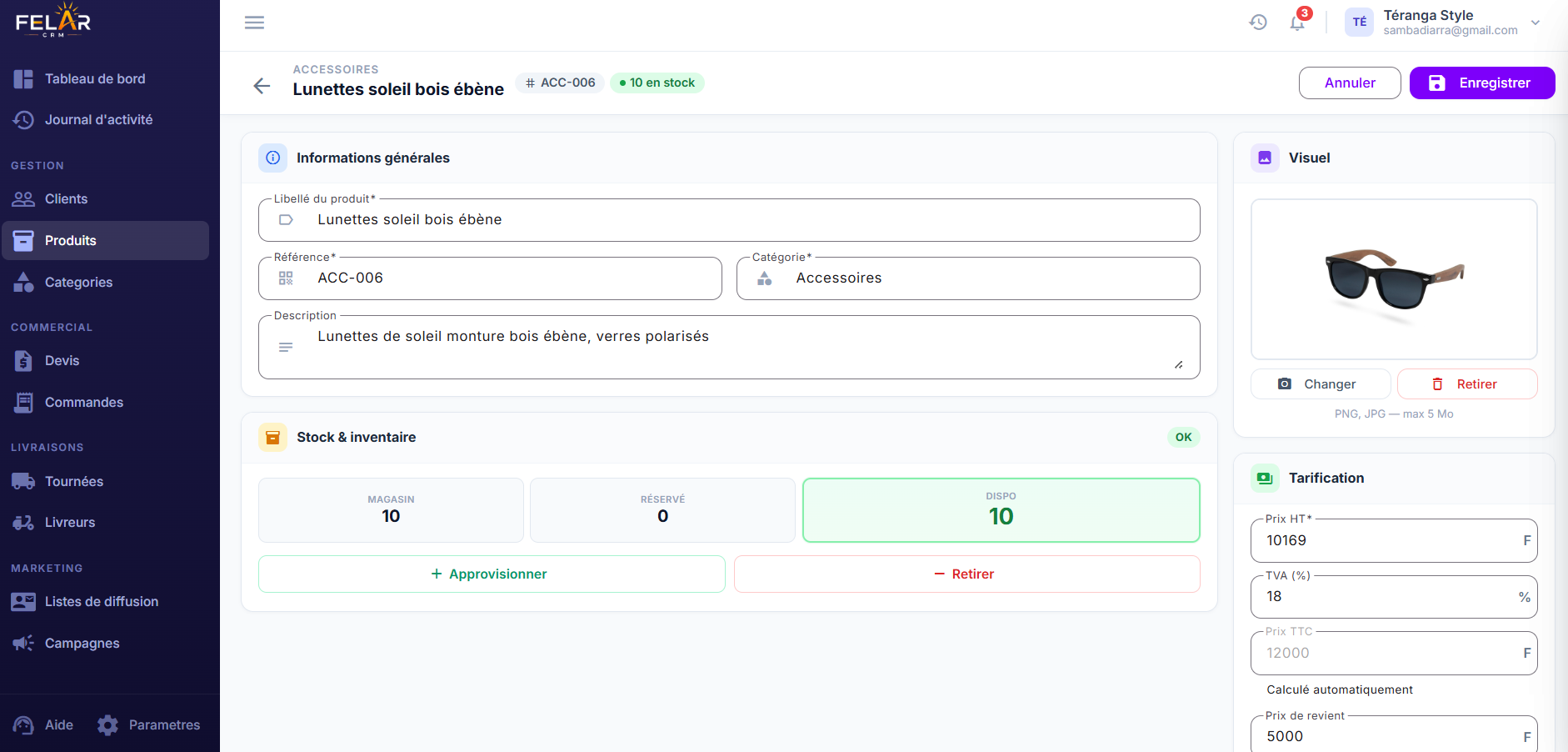
Task: Save with the Enregistrer button
Action: click(x=1482, y=83)
